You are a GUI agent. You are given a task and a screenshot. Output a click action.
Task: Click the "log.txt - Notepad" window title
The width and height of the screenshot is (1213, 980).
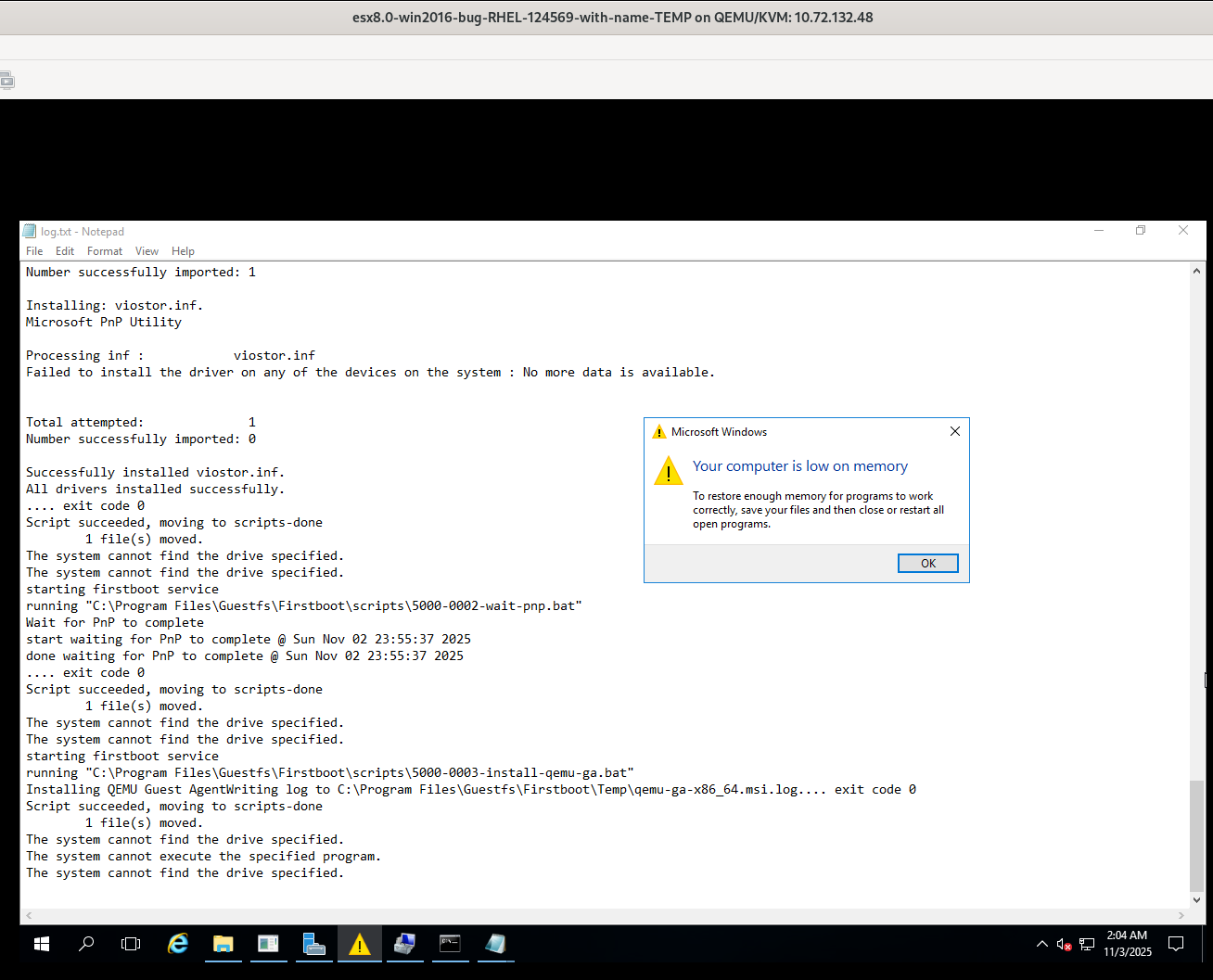click(x=83, y=232)
